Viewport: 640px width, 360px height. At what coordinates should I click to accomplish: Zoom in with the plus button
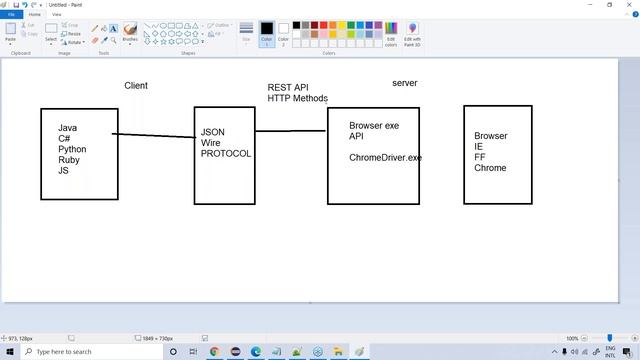click(634, 338)
